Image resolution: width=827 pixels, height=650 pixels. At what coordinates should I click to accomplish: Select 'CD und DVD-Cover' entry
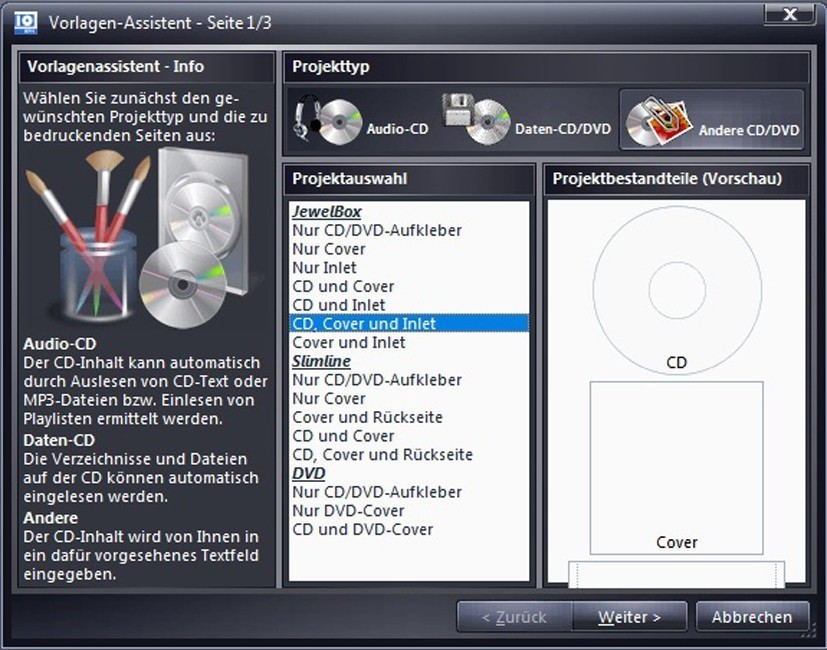(x=362, y=530)
